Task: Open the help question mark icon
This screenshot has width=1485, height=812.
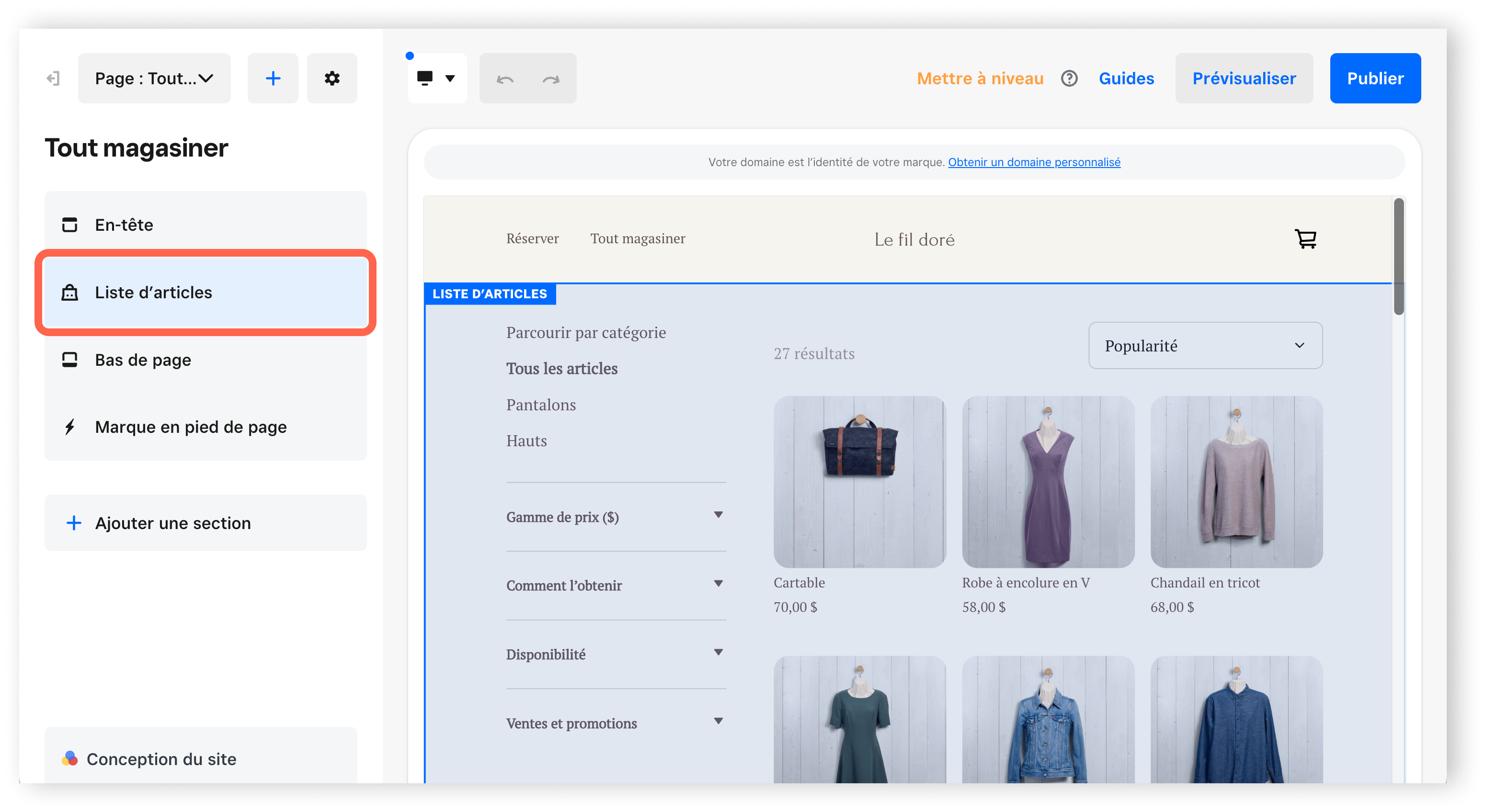Action: pyautogui.click(x=1069, y=79)
